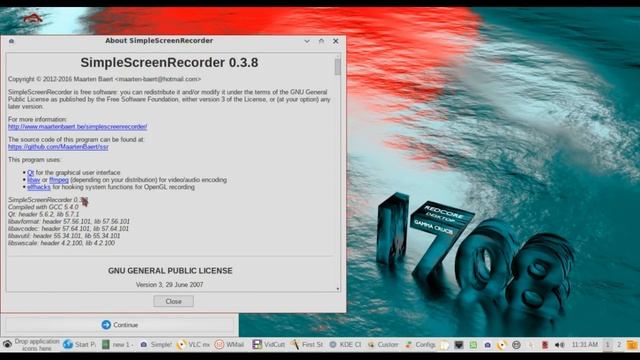Switch to virtual desktop 1 in pager

click(607, 345)
